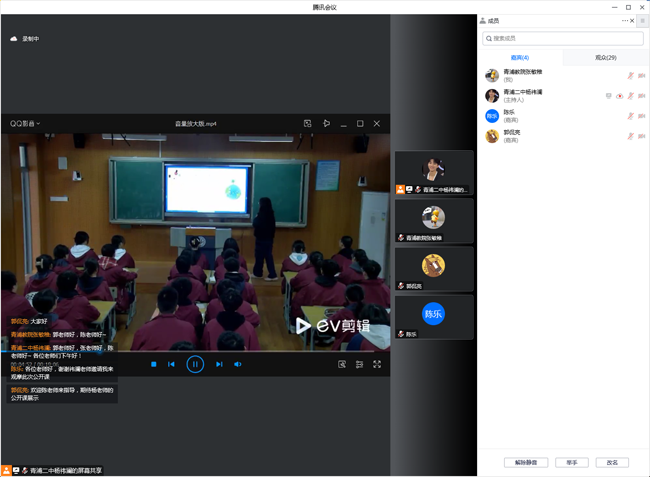Focus the 搜索成员 search field

(563, 39)
